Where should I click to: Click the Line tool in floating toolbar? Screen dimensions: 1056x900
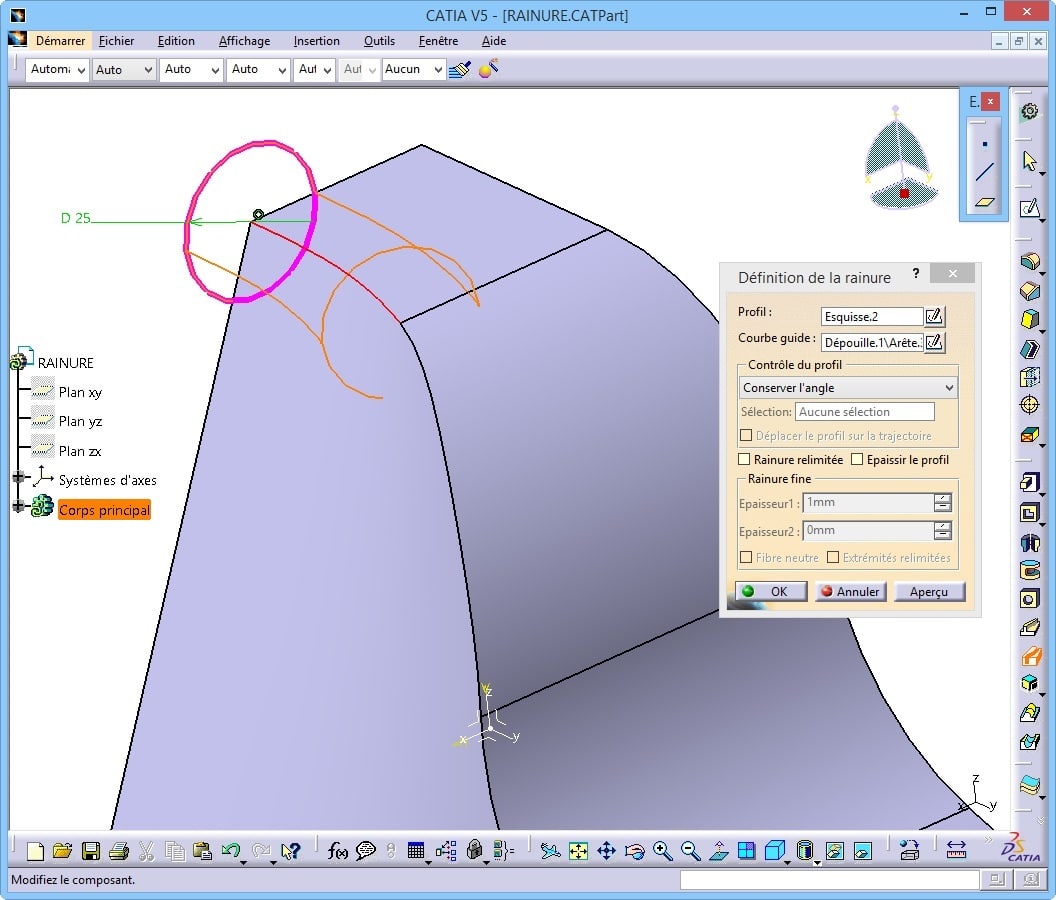point(985,172)
